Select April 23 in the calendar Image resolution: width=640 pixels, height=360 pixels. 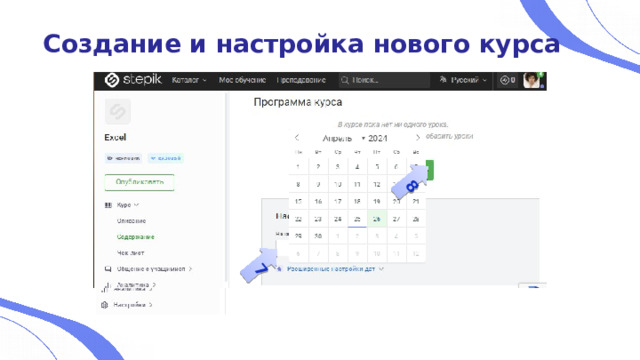coord(318,219)
